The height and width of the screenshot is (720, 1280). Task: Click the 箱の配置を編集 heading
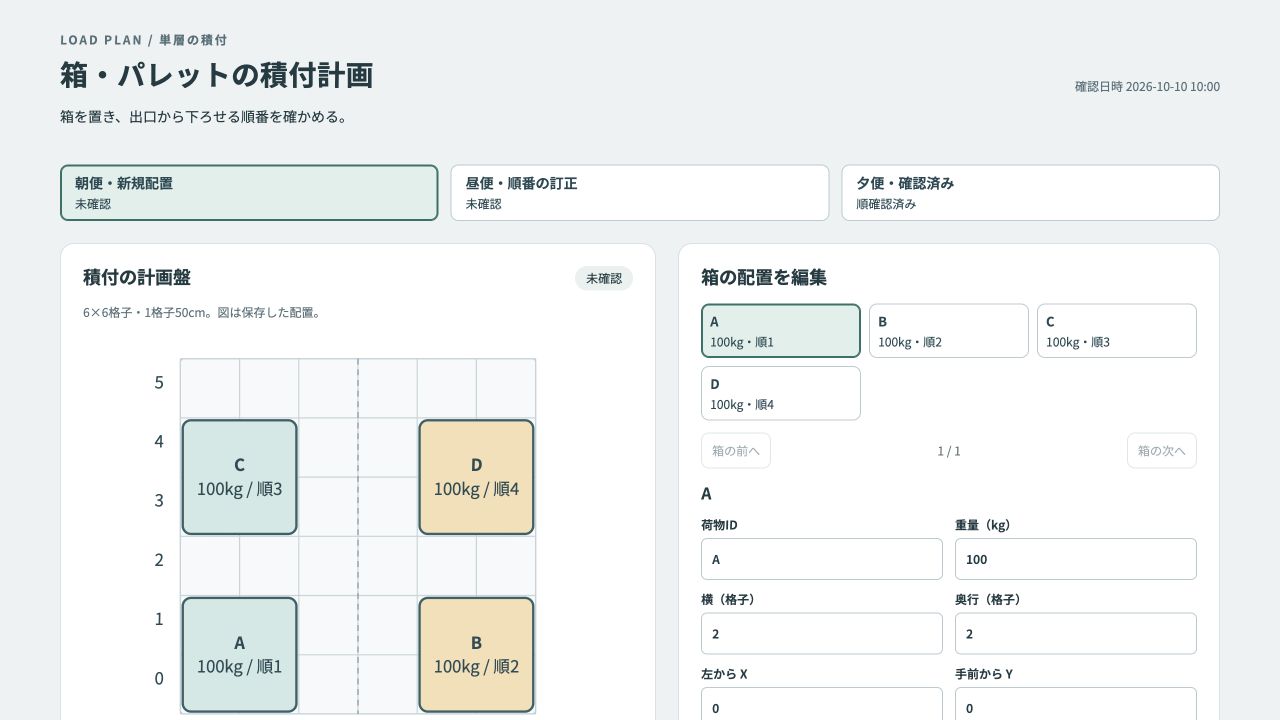[764, 277]
